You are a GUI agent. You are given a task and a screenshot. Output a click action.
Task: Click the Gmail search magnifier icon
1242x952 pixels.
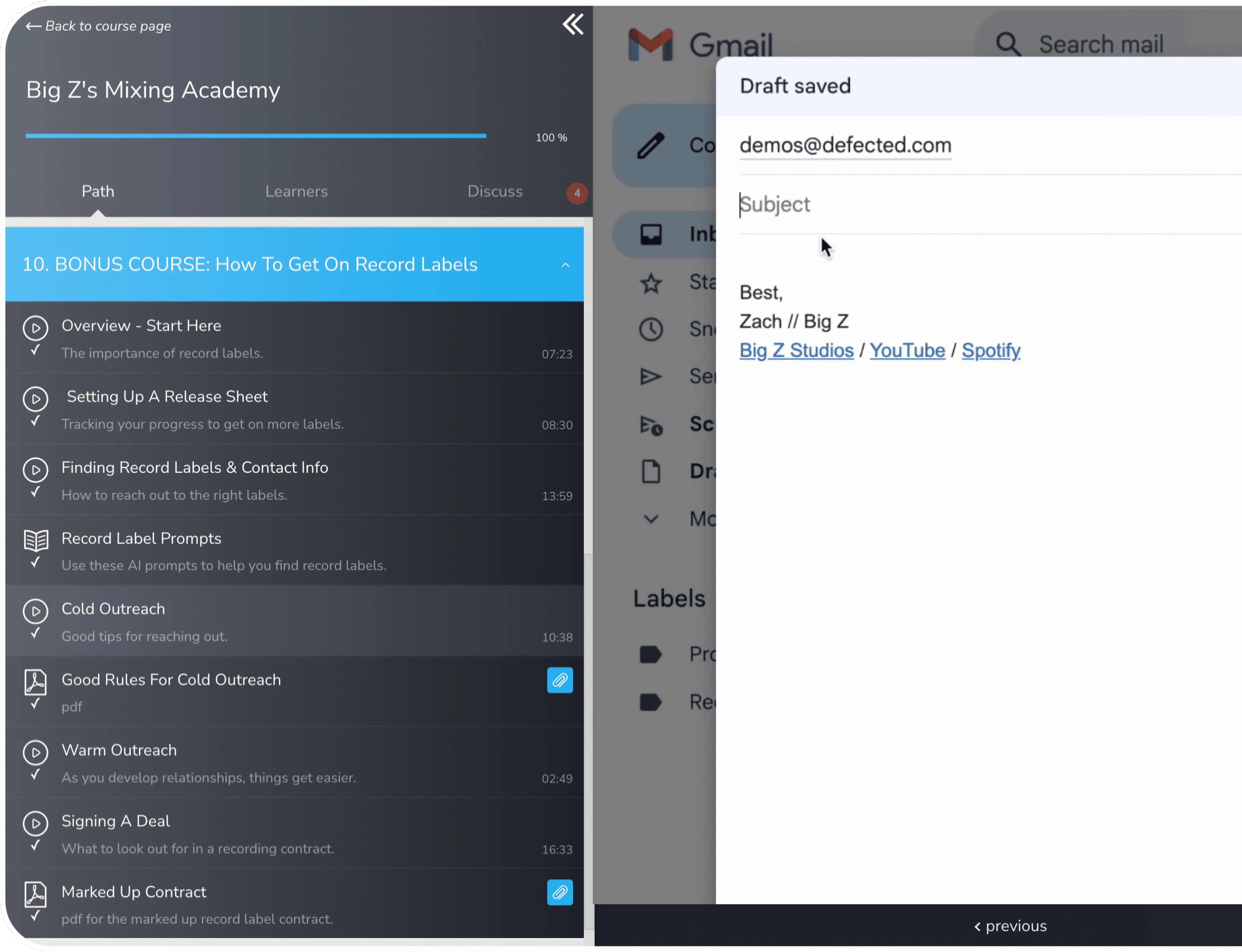point(1009,44)
